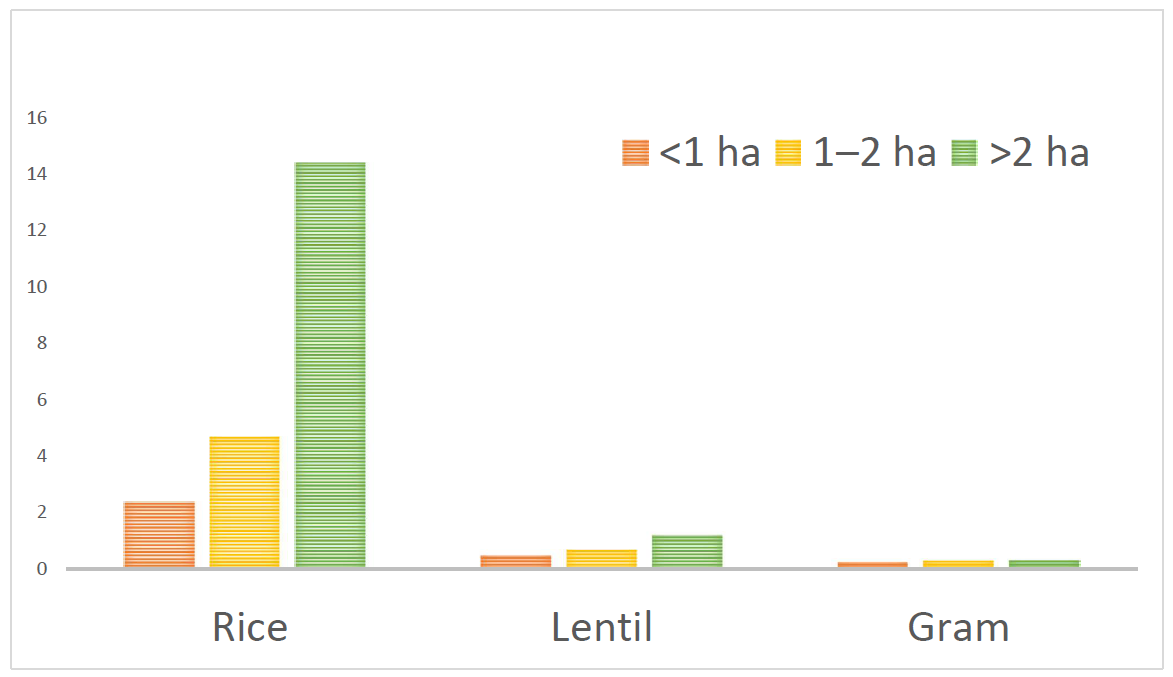1173x677 pixels.
Task: Select the <1 ha legend label
Action: [x=709, y=153]
